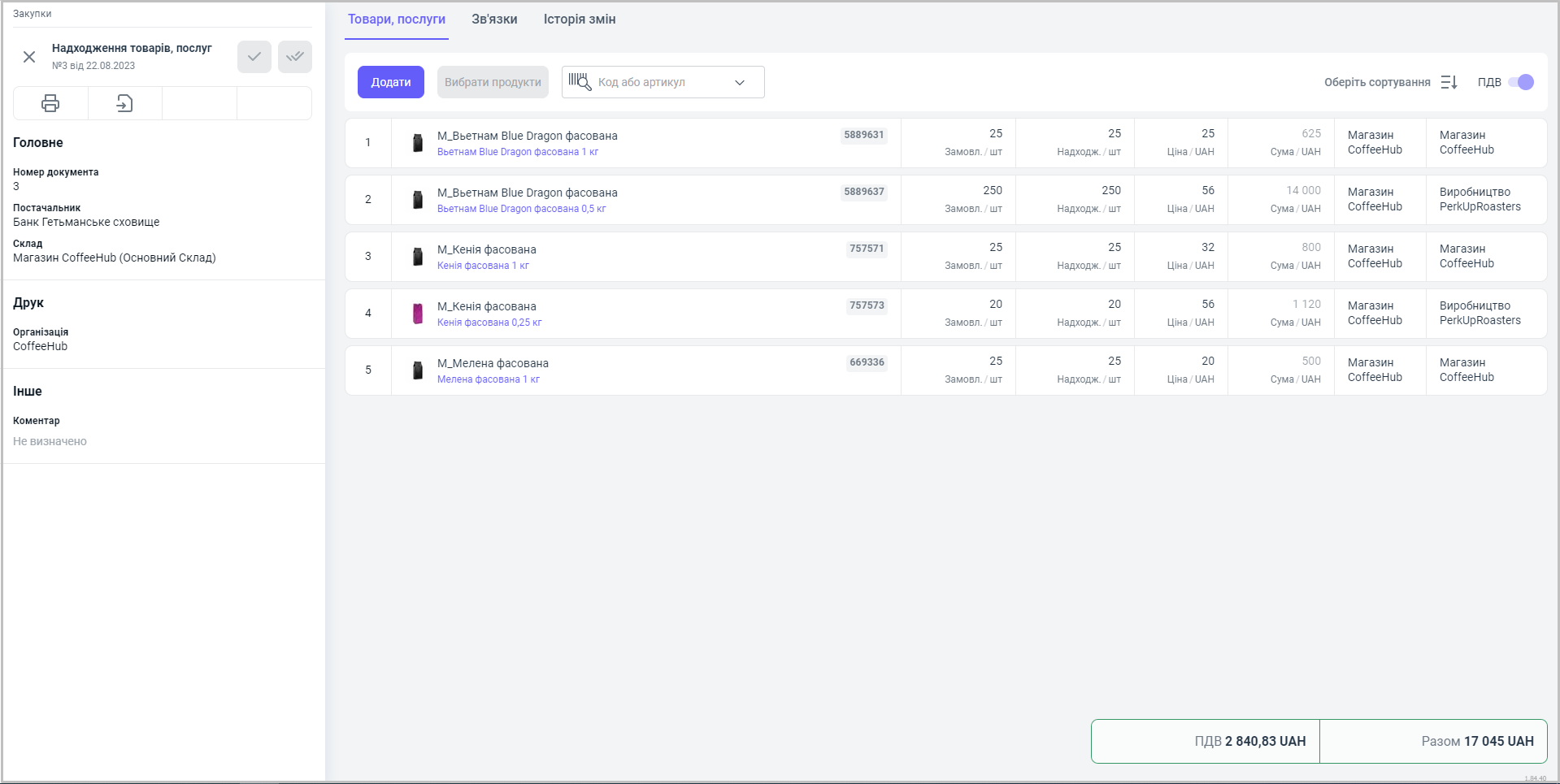This screenshot has height=784, width=1560.
Task: Click the product image in row 1
Action: pyautogui.click(x=418, y=143)
